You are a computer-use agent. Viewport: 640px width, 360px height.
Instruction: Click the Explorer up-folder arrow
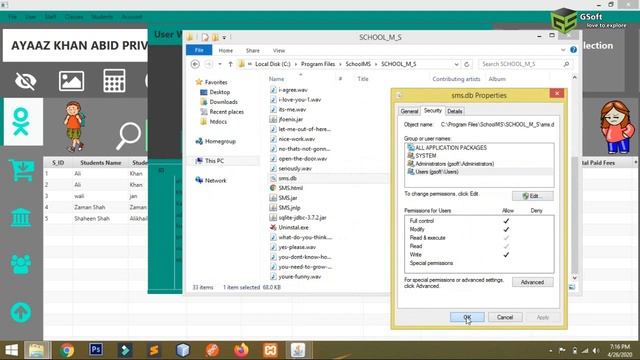[230, 64]
